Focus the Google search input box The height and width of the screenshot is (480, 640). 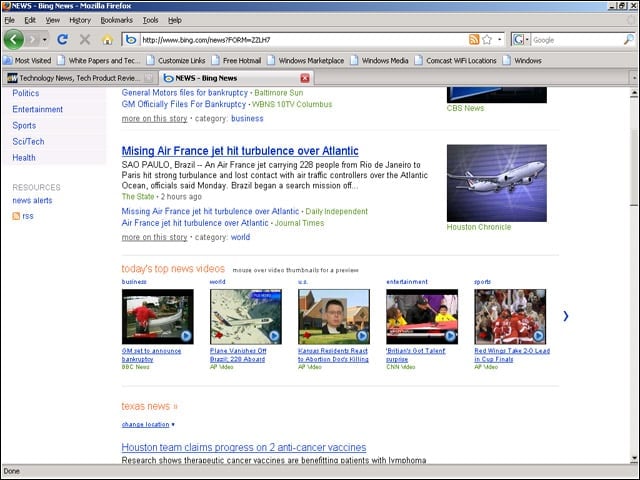click(x=577, y=40)
